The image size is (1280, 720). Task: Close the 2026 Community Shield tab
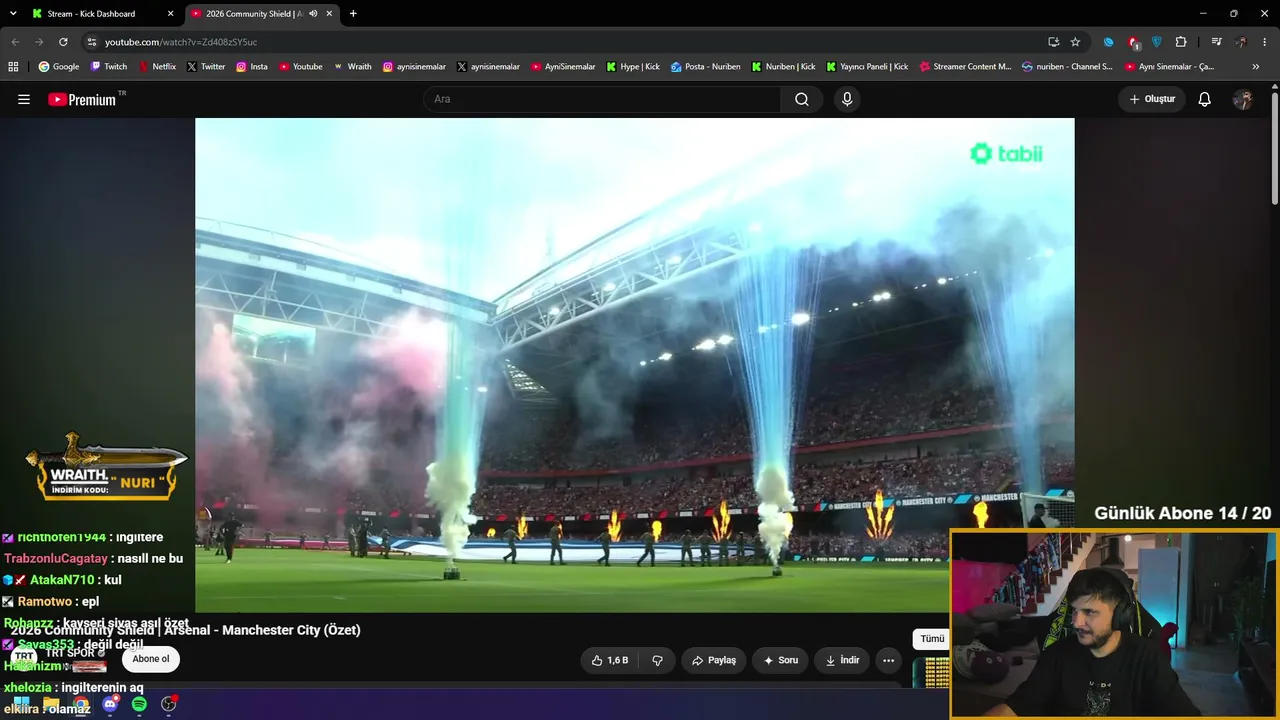point(329,14)
